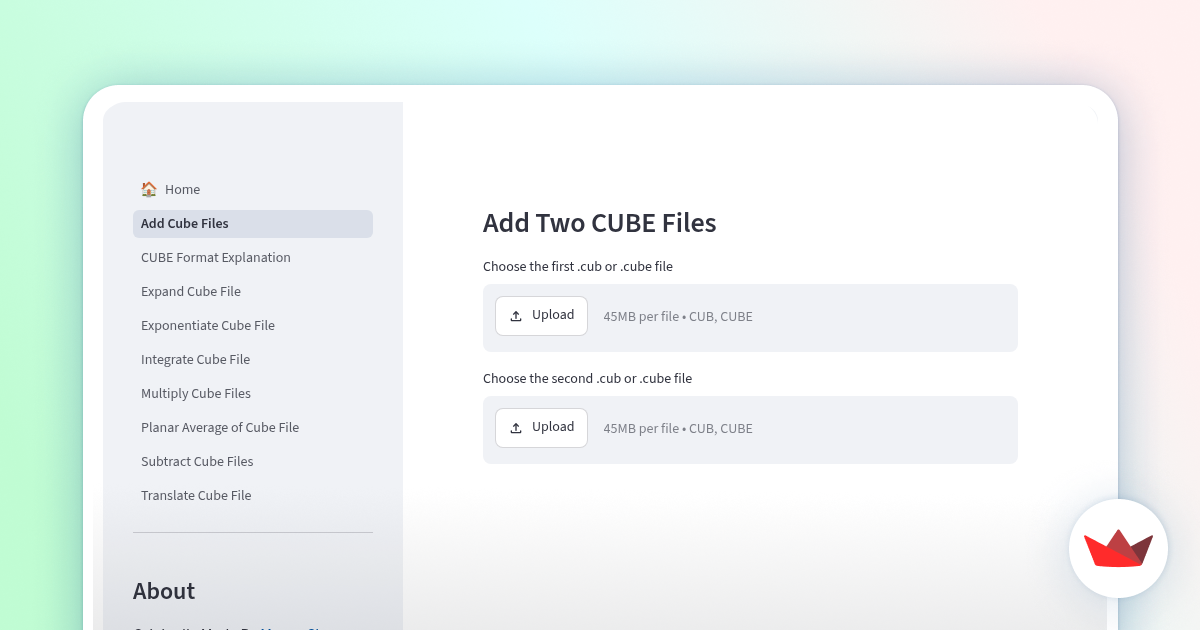The width and height of the screenshot is (1200, 630).
Task: Click upload arrow icon in first uploader
Action: (x=516, y=316)
